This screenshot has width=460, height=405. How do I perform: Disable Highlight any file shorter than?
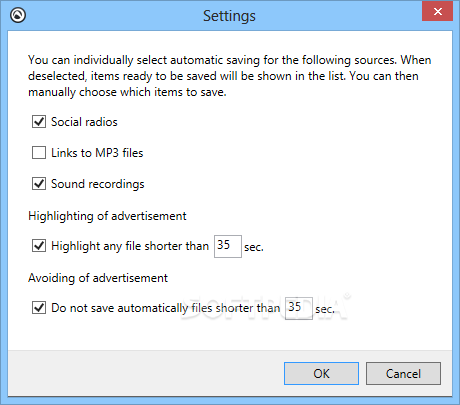pos(39,246)
